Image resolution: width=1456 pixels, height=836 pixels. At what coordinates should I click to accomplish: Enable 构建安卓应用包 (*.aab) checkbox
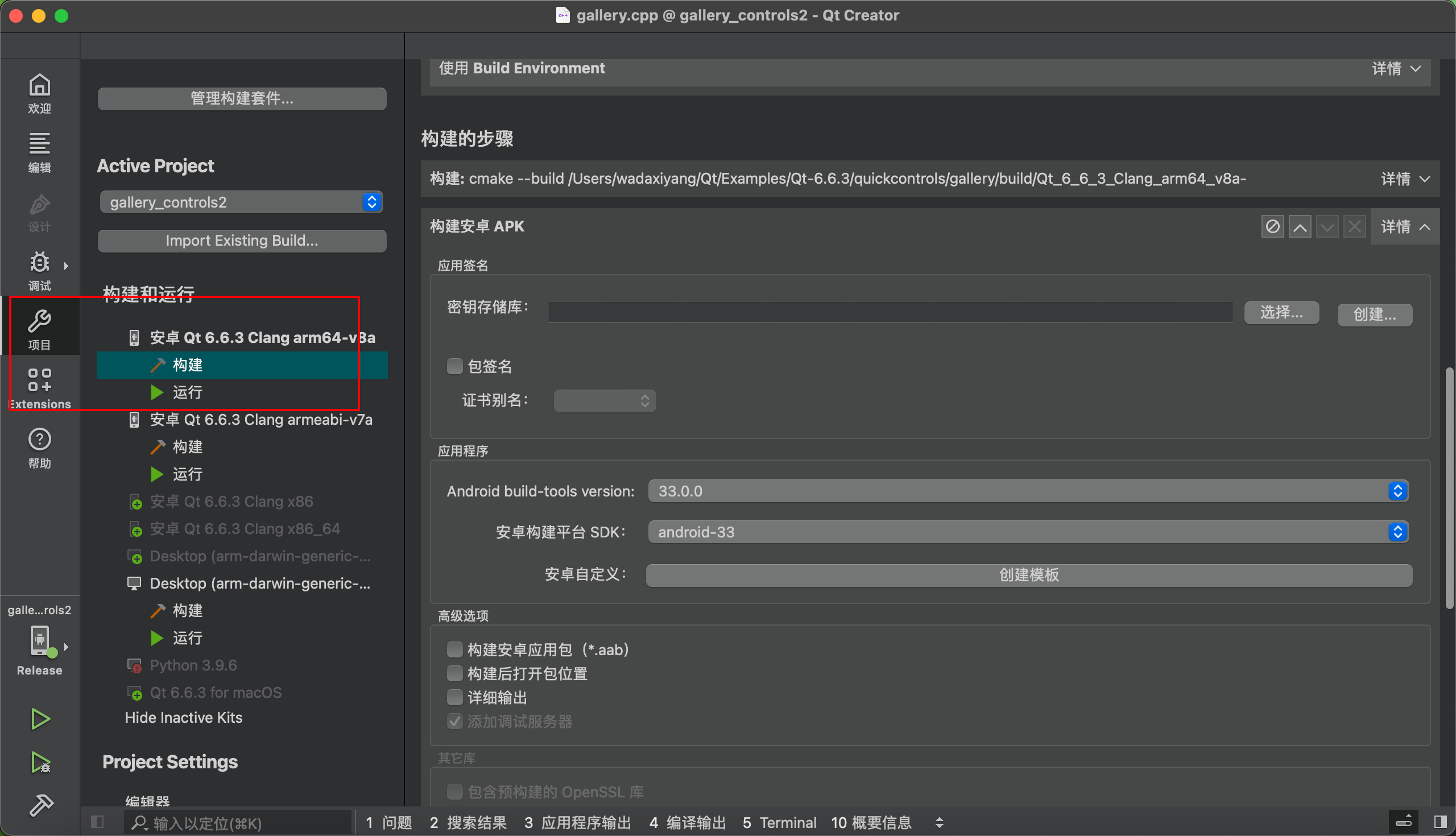(x=454, y=649)
